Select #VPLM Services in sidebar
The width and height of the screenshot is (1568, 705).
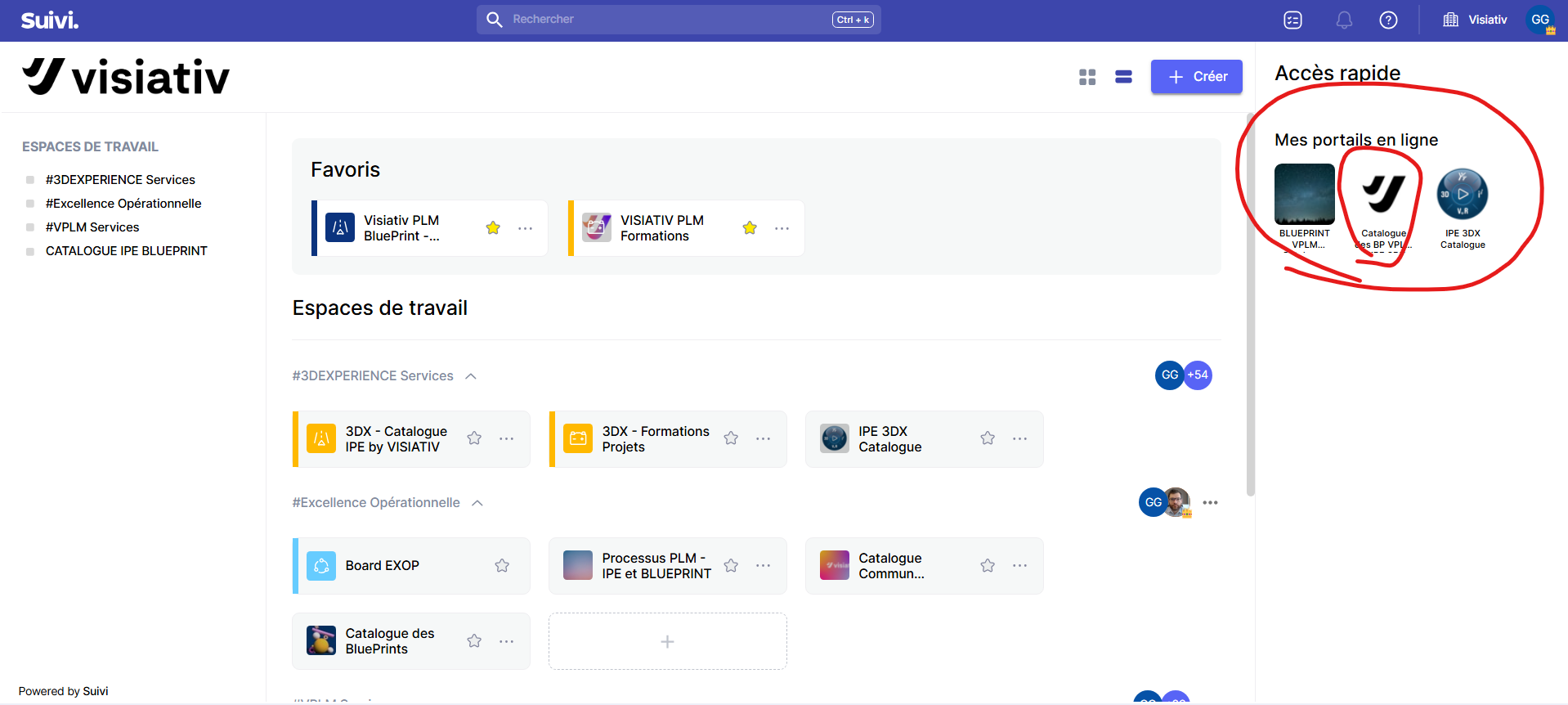[x=92, y=227]
